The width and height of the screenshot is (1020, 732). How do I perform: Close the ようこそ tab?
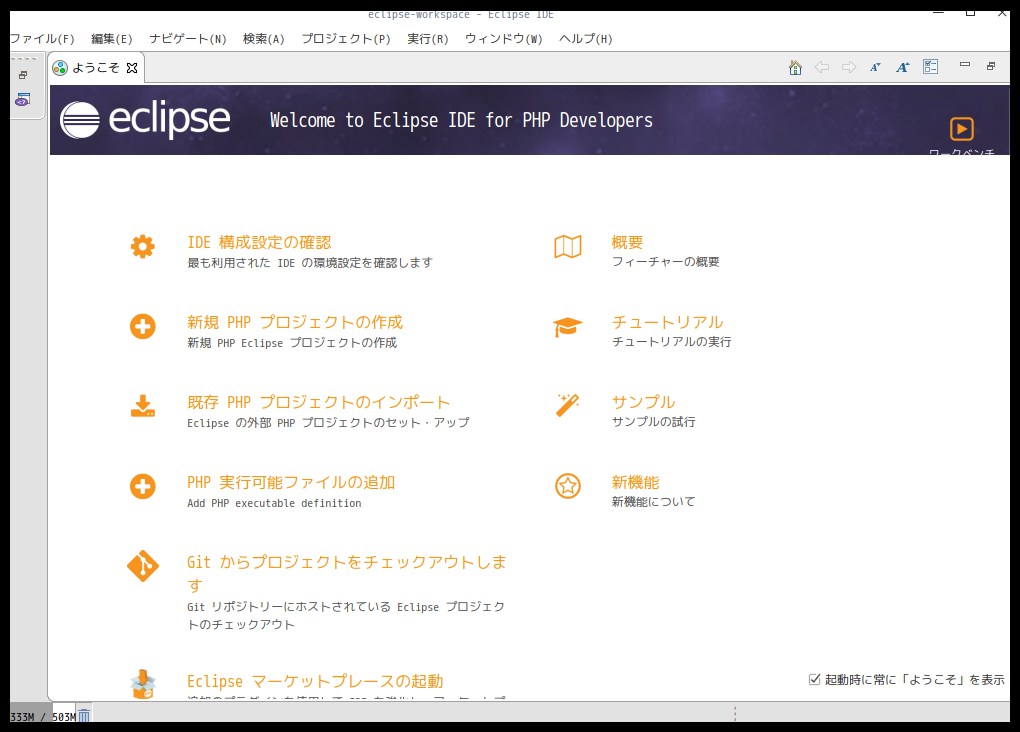click(x=132, y=68)
